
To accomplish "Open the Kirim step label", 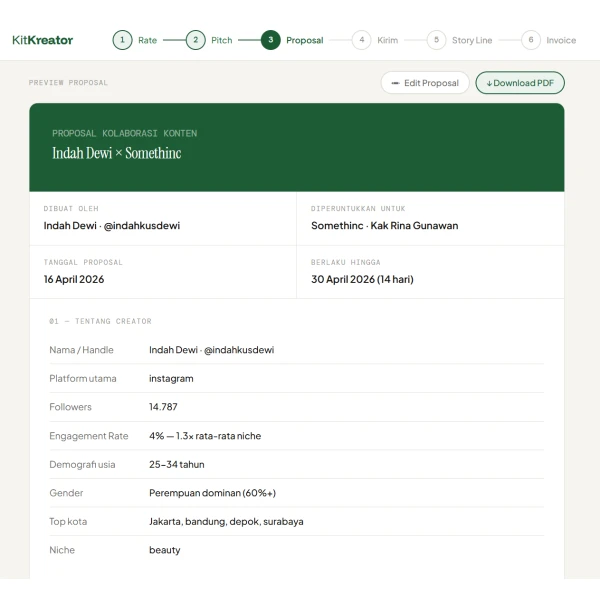I will (x=388, y=40).
